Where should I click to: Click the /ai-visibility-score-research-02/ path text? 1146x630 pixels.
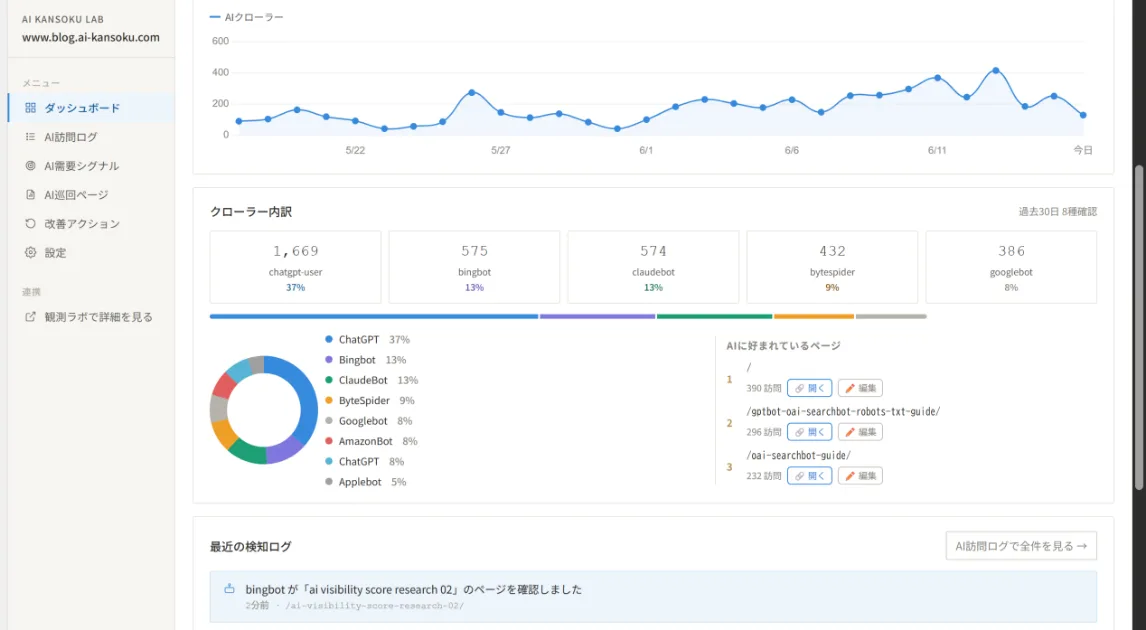[374, 606]
